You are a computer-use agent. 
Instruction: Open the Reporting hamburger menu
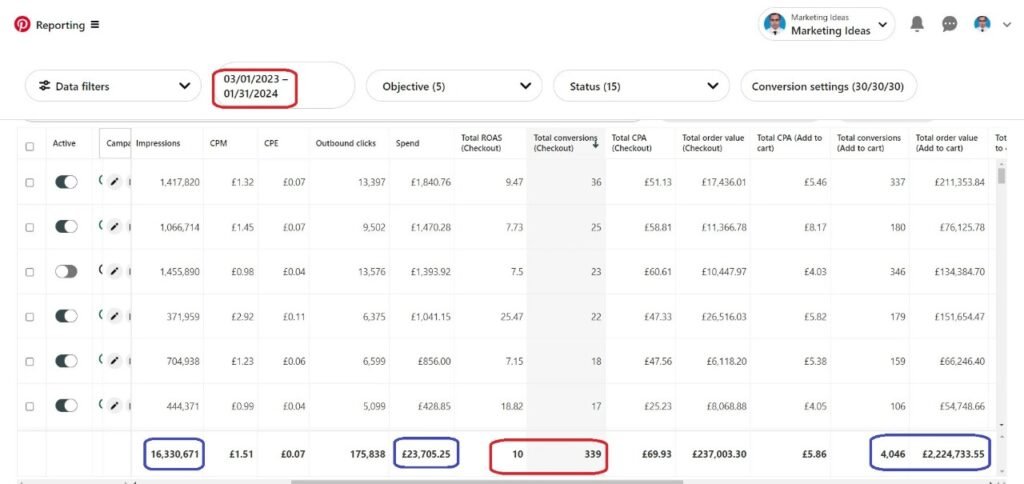(95, 25)
